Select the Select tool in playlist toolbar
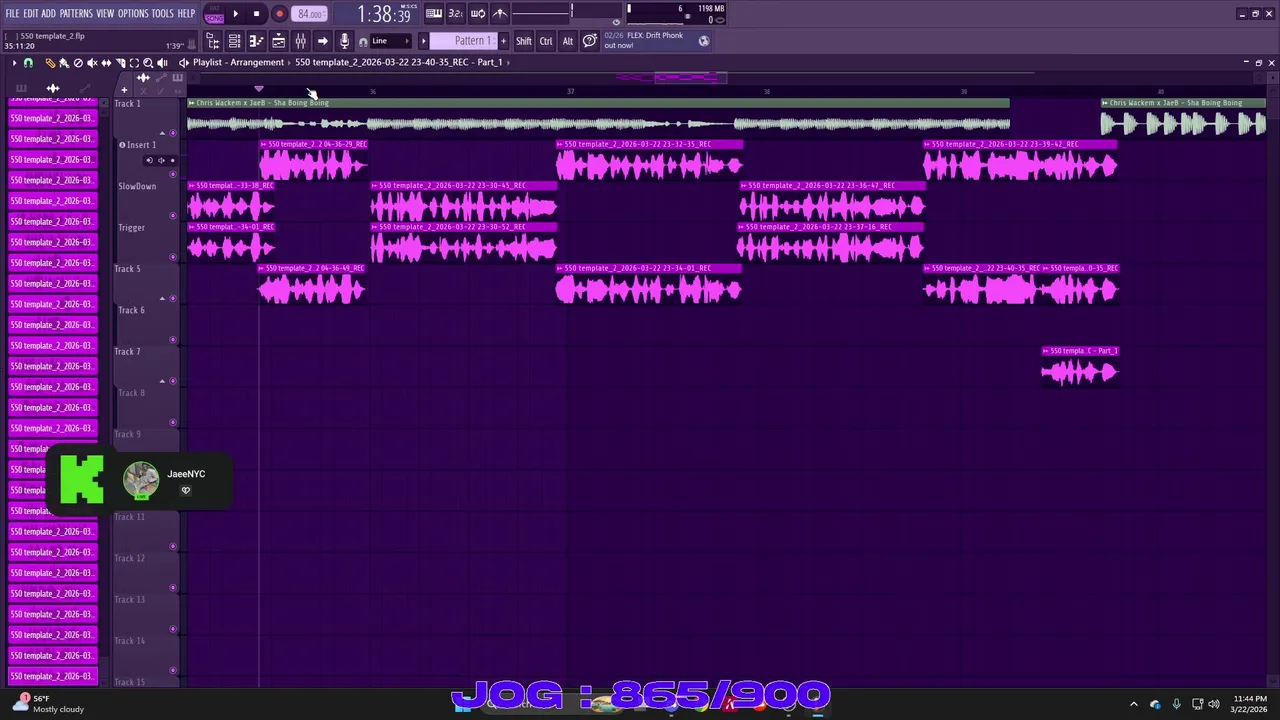Image resolution: width=1280 pixels, height=720 pixels. 134,63
